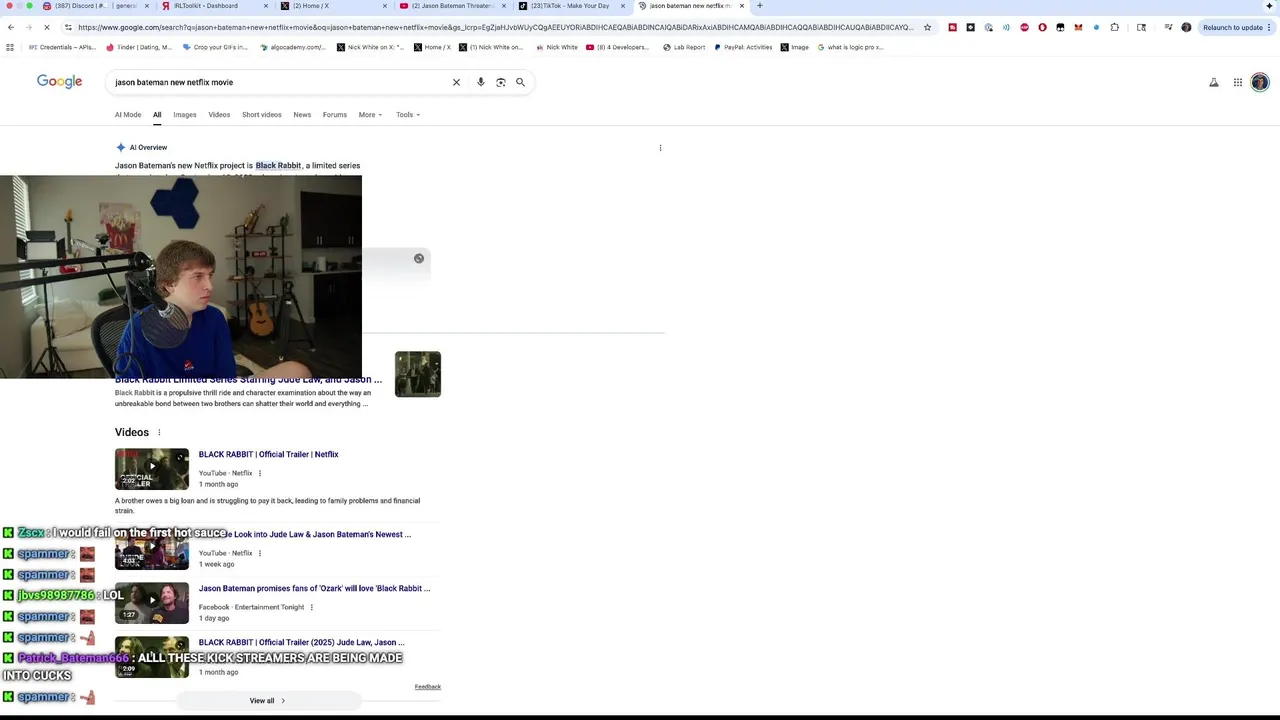Open the Lab Report bookmark

point(684,47)
